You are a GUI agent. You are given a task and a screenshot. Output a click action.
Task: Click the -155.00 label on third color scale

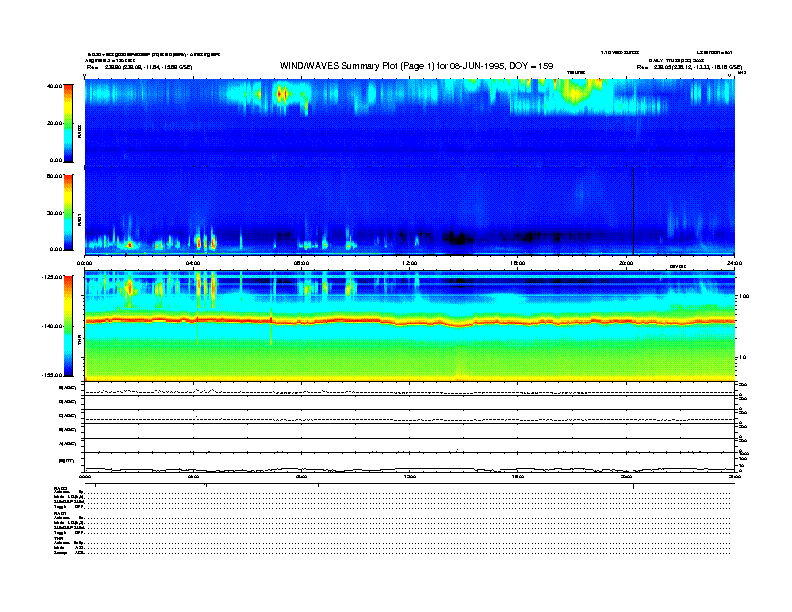coord(52,375)
